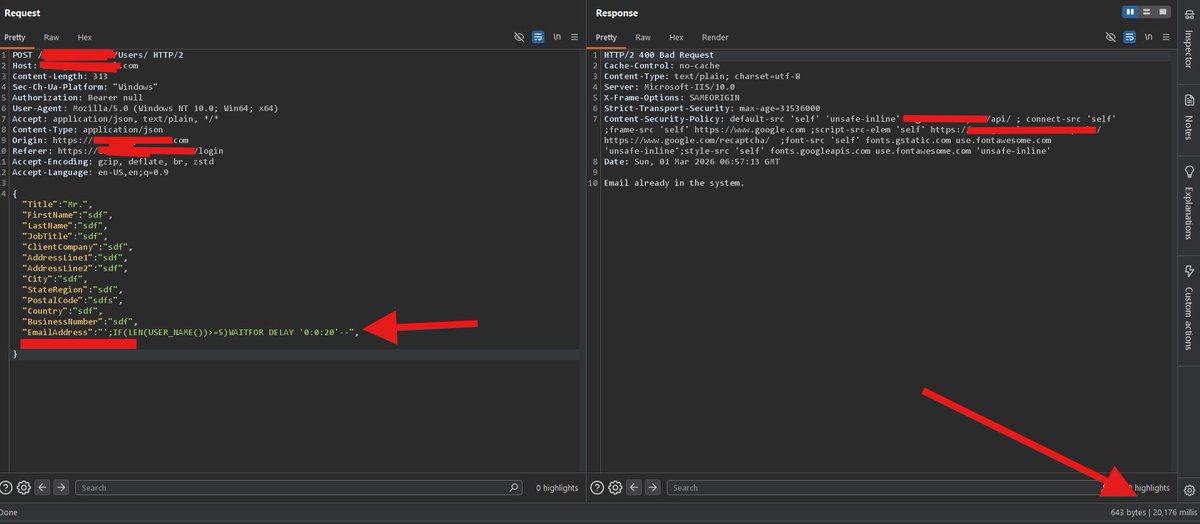Image resolution: width=1200 pixels, height=524 pixels.
Task: Click the 'X-Frame-Options: SAMEORIGIN' header line
Action: [x=670, y=97]
